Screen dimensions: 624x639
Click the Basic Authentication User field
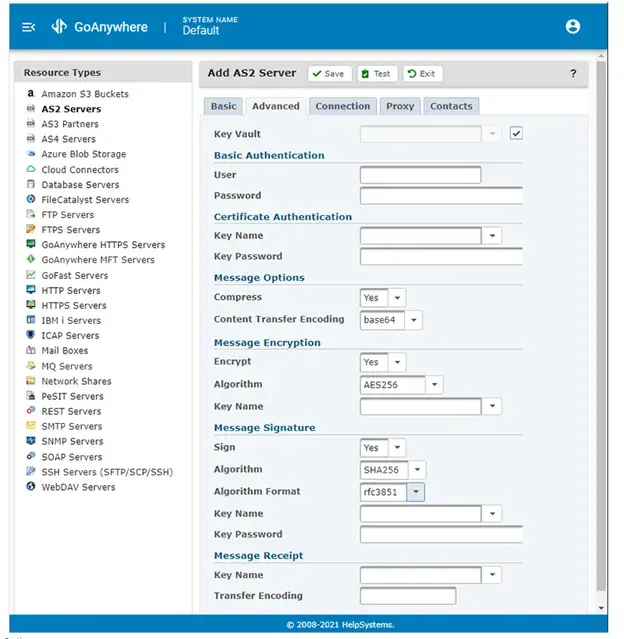coord(420,175)
